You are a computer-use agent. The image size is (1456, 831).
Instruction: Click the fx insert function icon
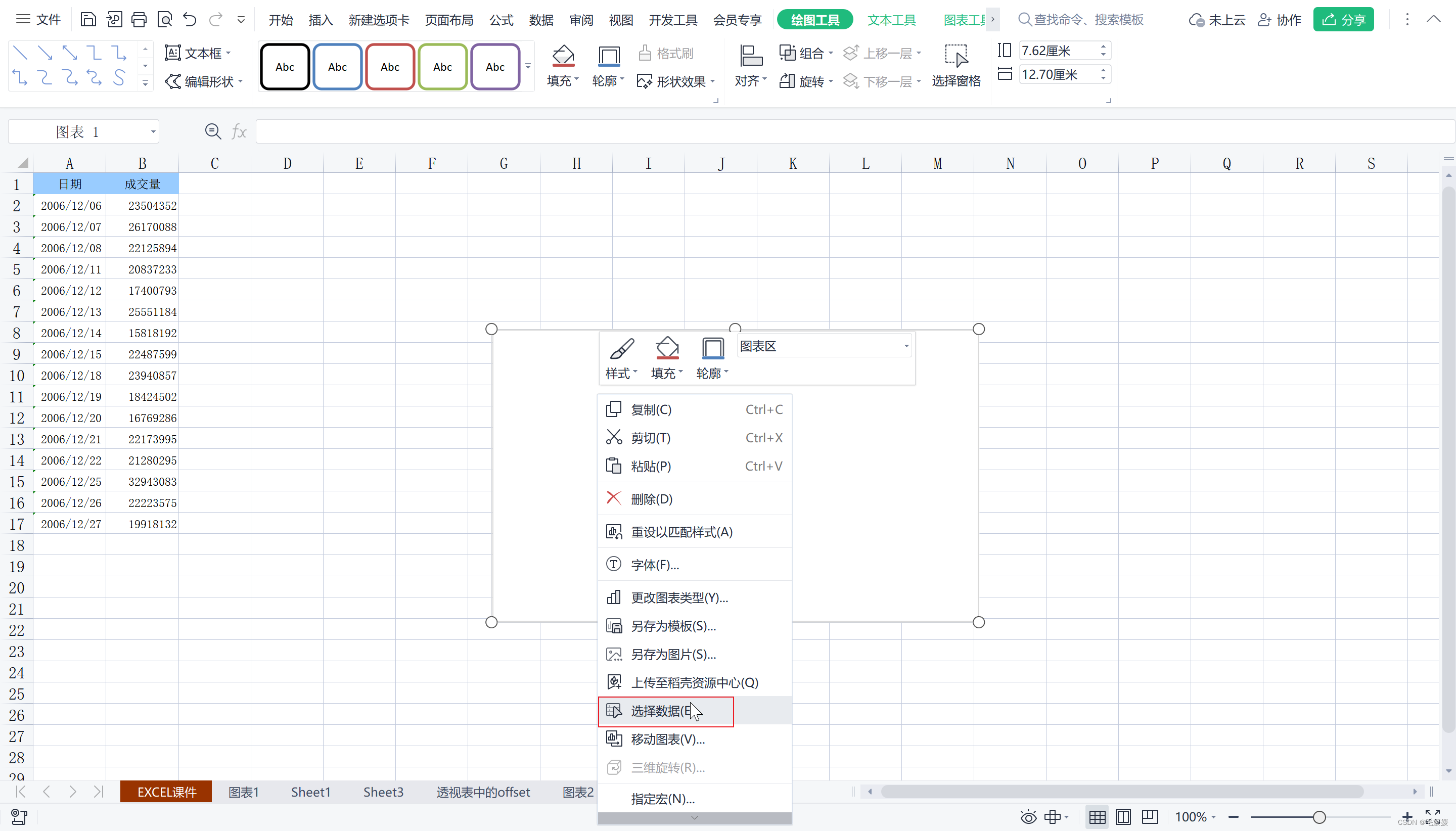tap(239, 132)
